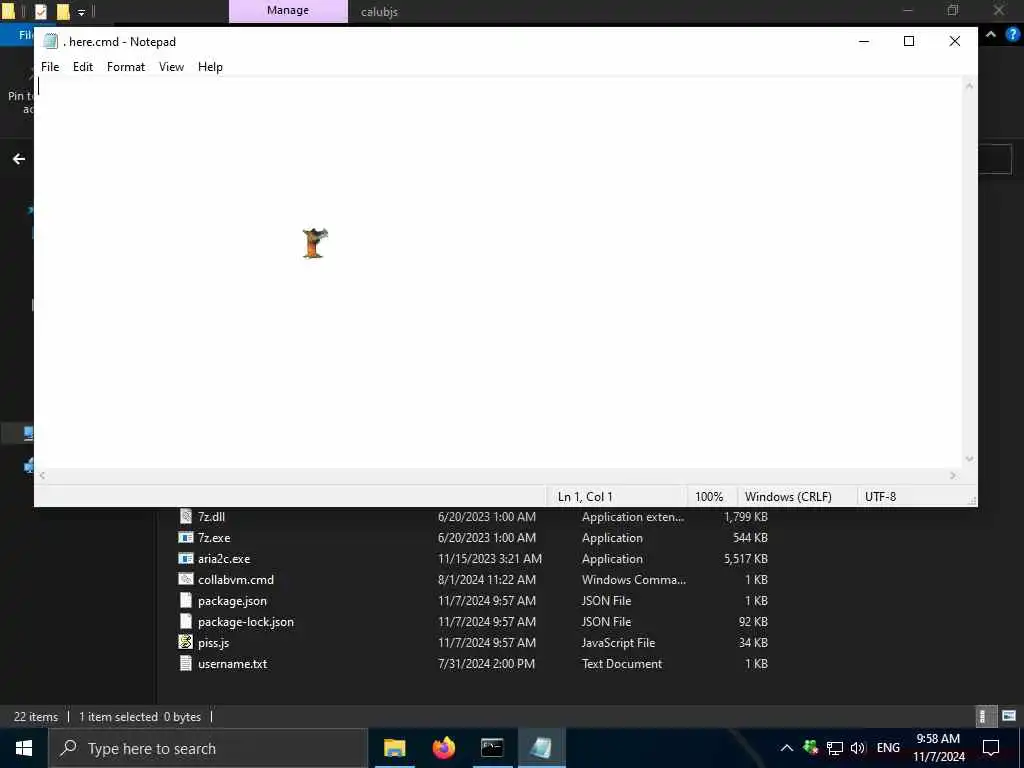Click the Explorer back arrow button
Screen dimensions: 1024x768
coord(19,159)
